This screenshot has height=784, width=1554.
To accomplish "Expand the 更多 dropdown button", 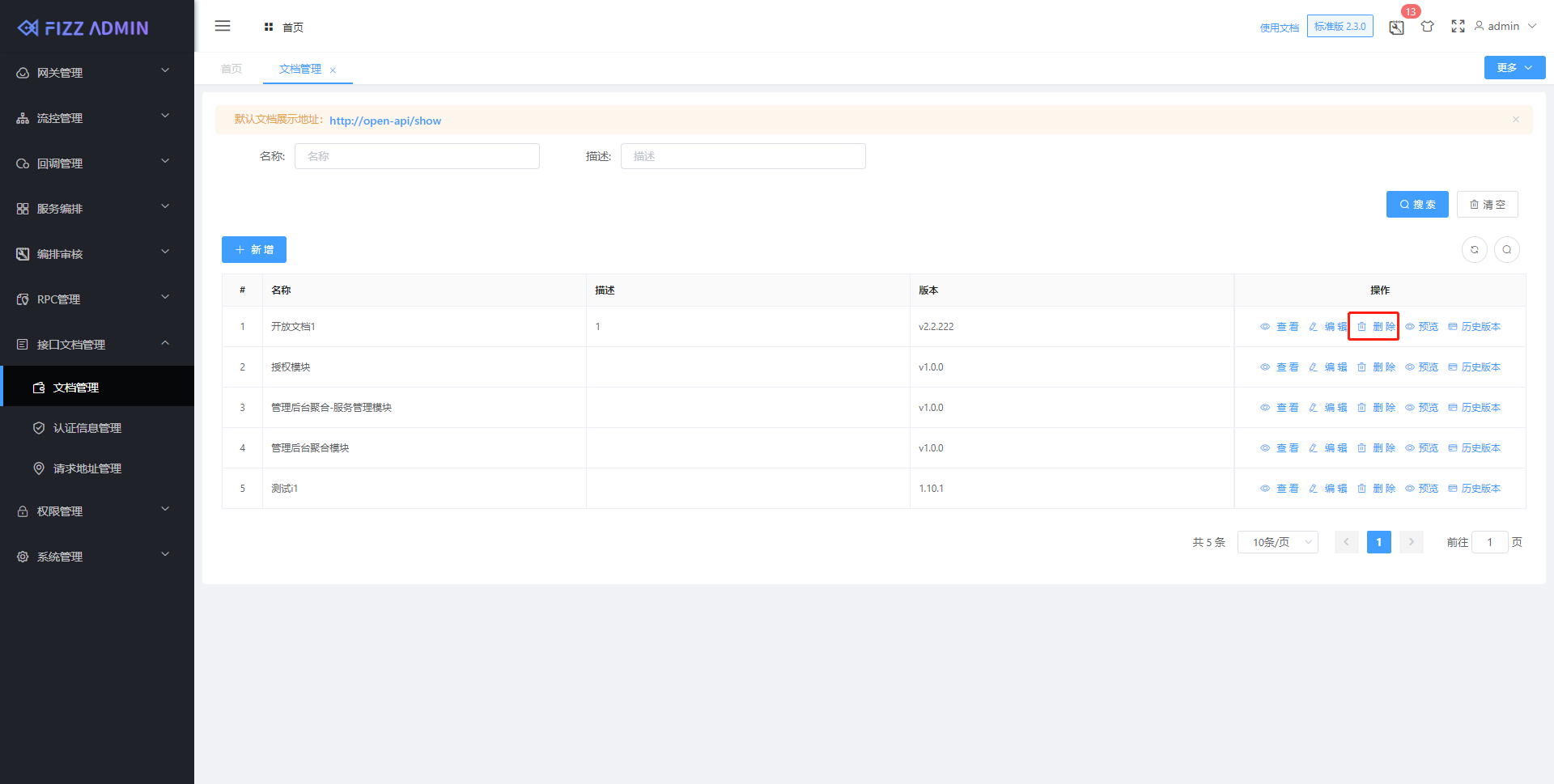I will [1514, 68].
